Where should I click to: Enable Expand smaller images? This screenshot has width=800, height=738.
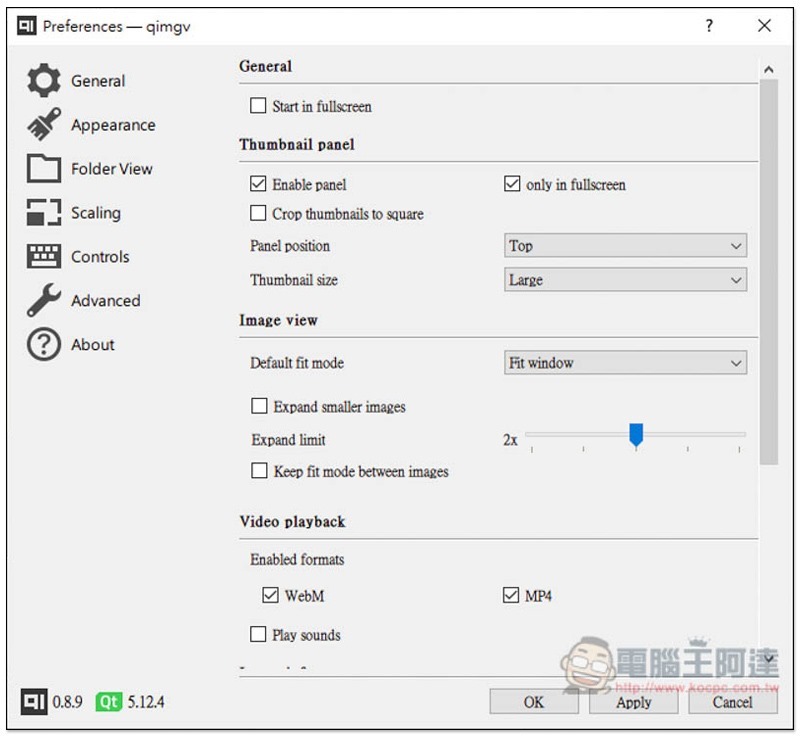click(x=259, y=406)
